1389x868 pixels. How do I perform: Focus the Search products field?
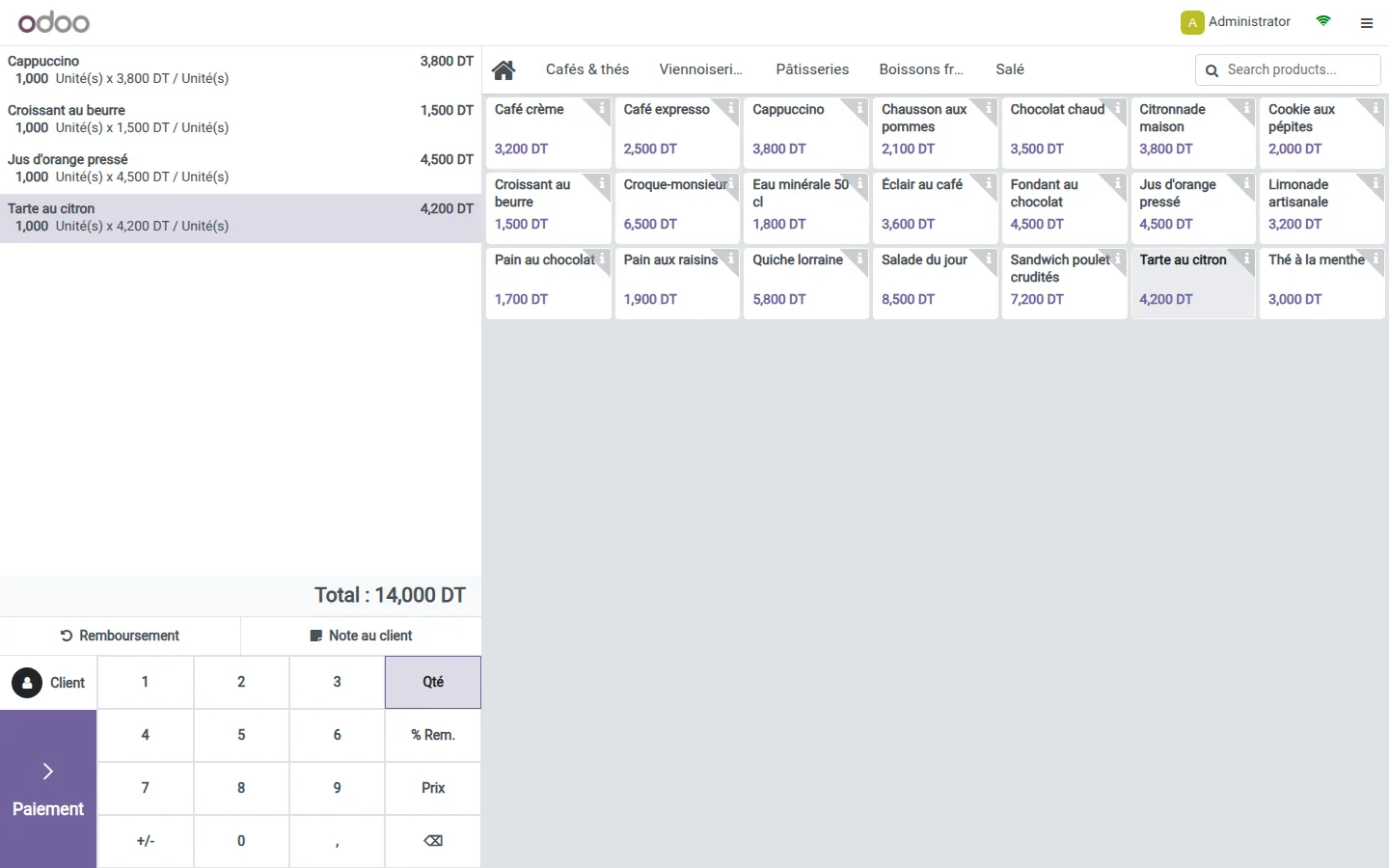[x=1288, y=69]
